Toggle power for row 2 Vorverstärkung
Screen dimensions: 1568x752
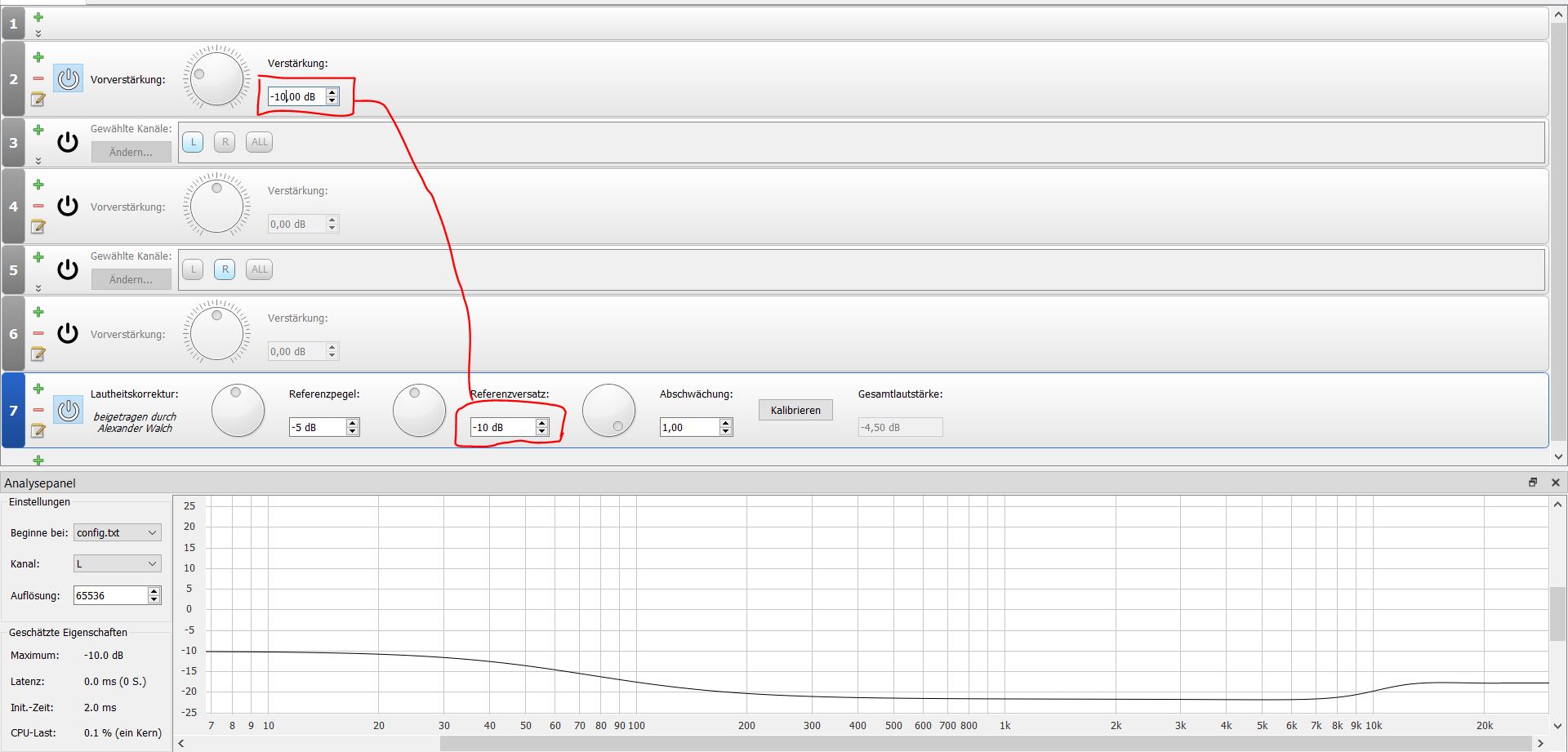click(x=68, y=78)
